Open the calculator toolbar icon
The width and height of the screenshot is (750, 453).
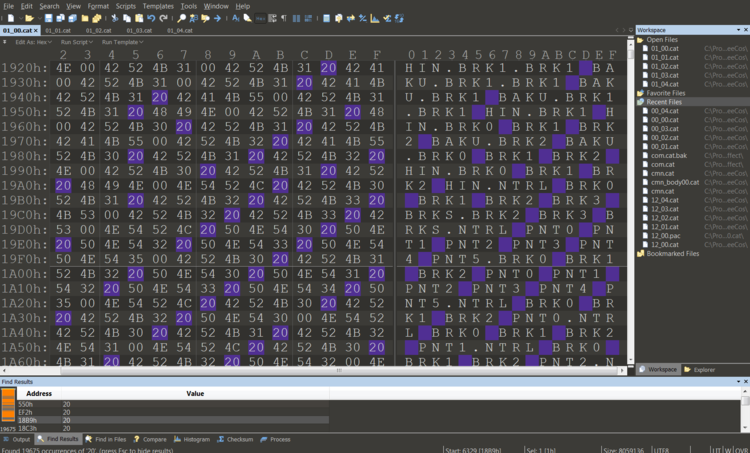326,18
